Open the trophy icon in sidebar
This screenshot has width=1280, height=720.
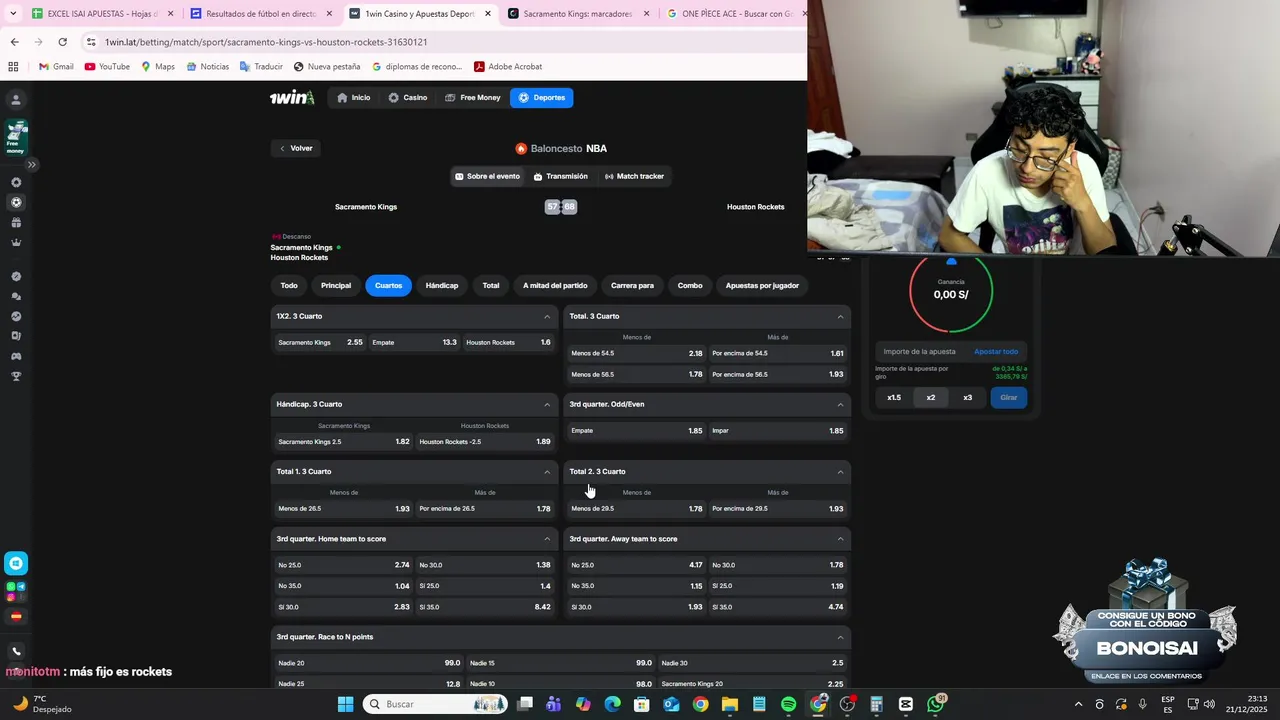(x=16, y=376)
